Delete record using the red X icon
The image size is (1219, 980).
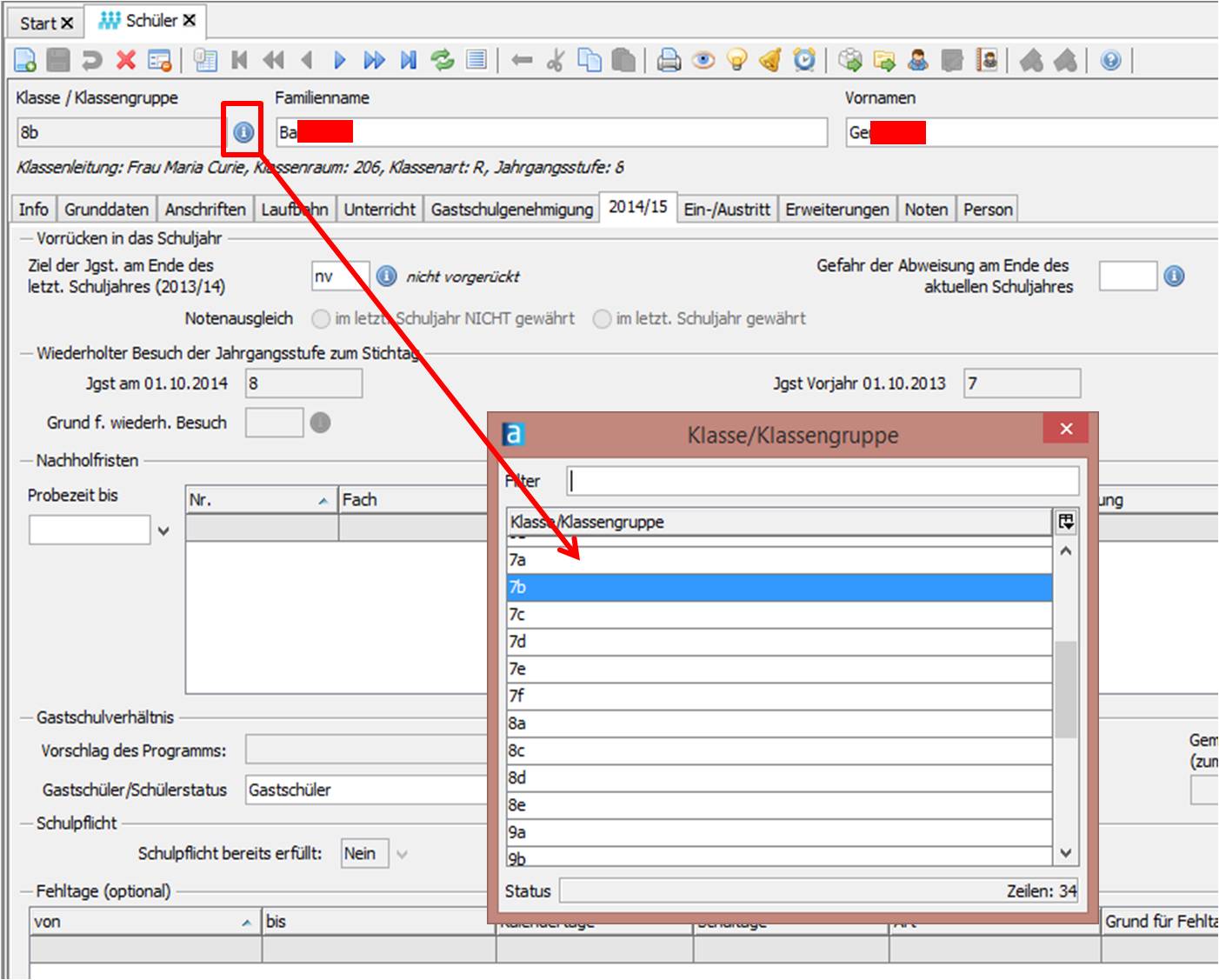126,60
